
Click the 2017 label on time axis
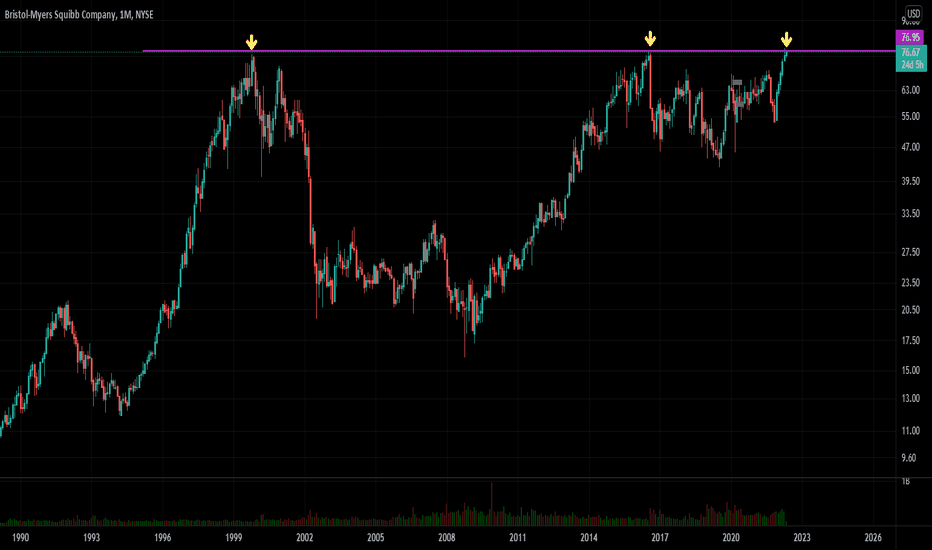pos(660,538)
